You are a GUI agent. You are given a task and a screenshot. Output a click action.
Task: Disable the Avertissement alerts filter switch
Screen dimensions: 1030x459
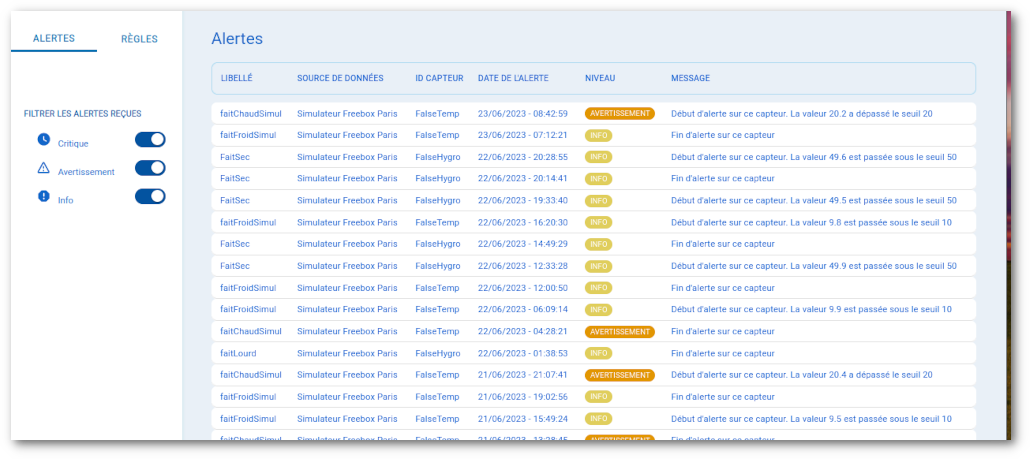pos(150,168)
